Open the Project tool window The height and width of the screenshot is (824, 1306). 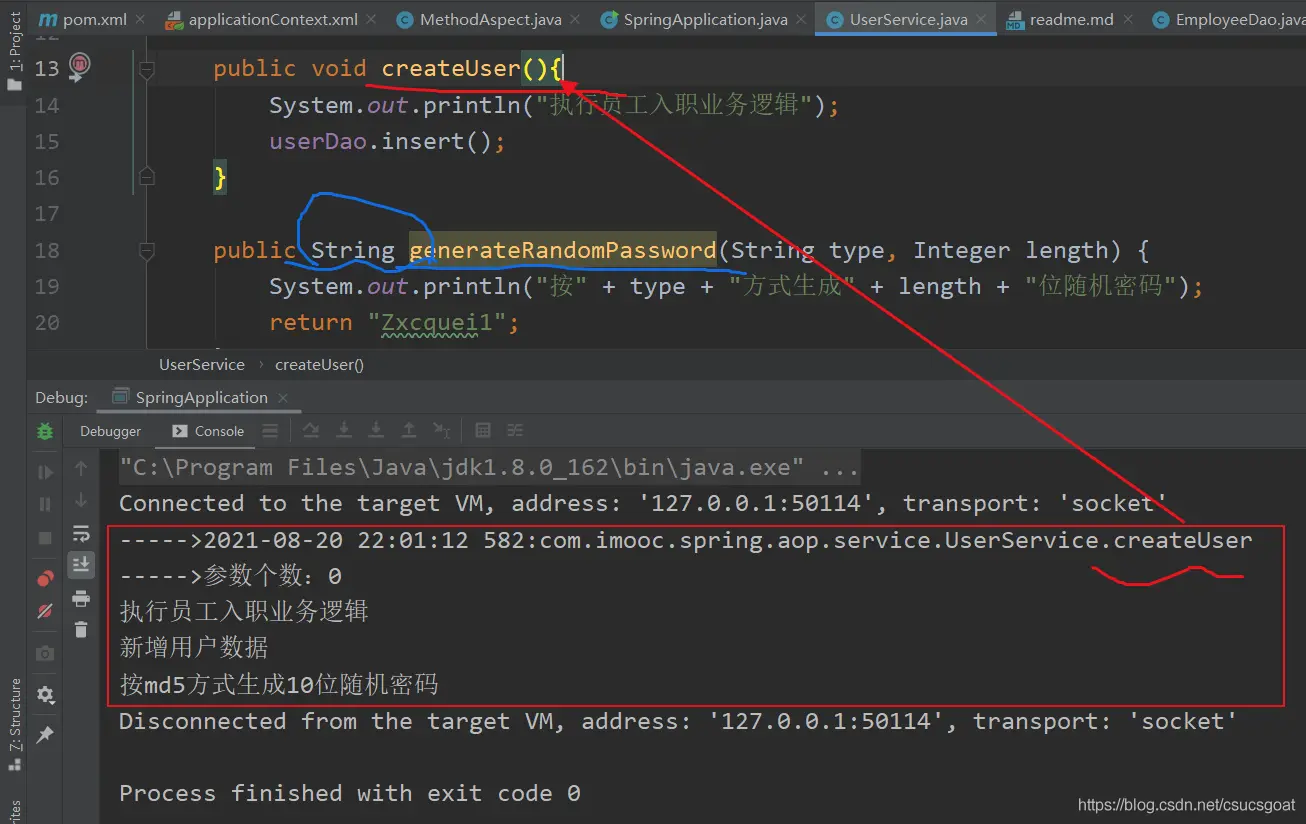tap(14, 50)
